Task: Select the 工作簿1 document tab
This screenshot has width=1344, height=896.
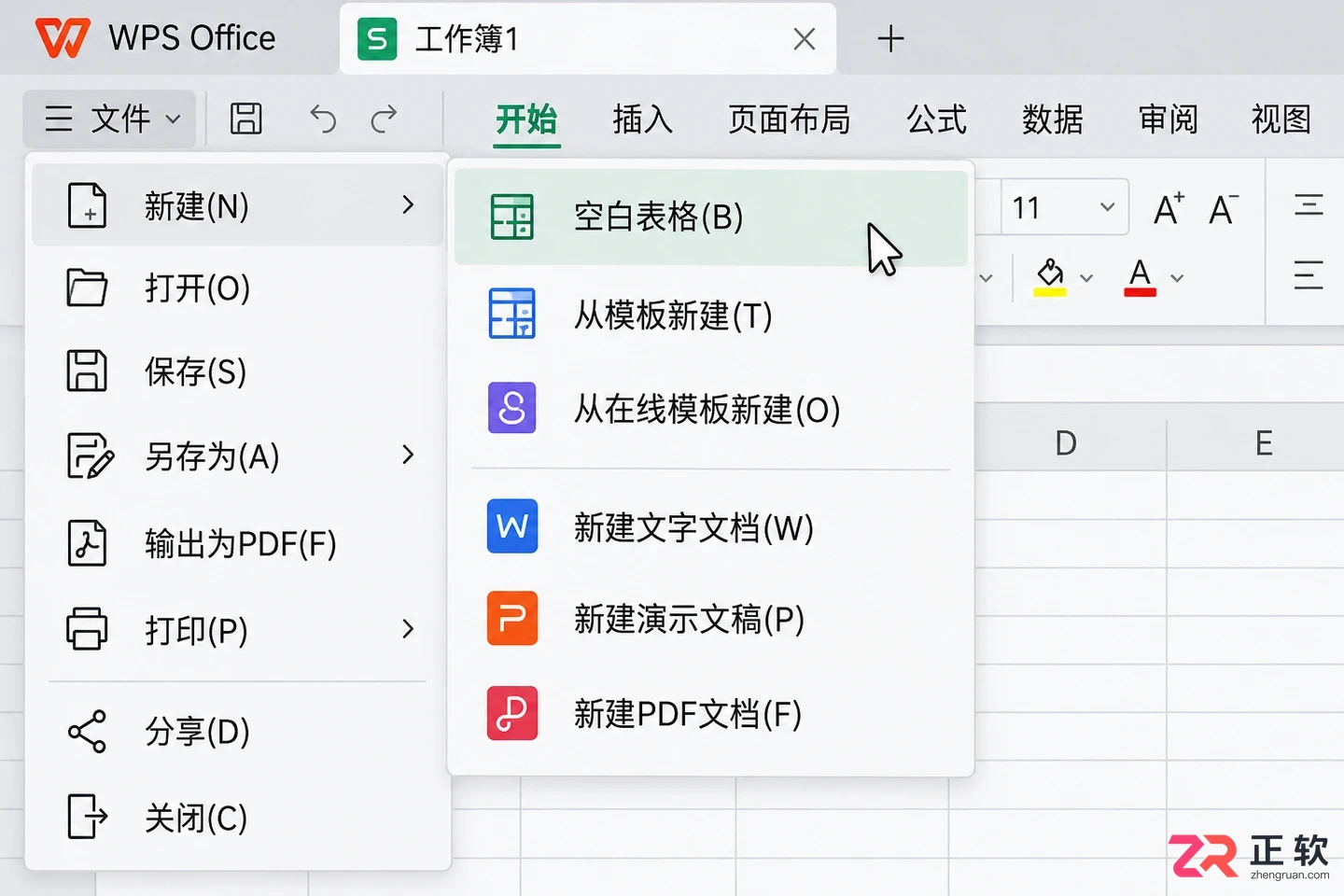Action: click(588, 39)
